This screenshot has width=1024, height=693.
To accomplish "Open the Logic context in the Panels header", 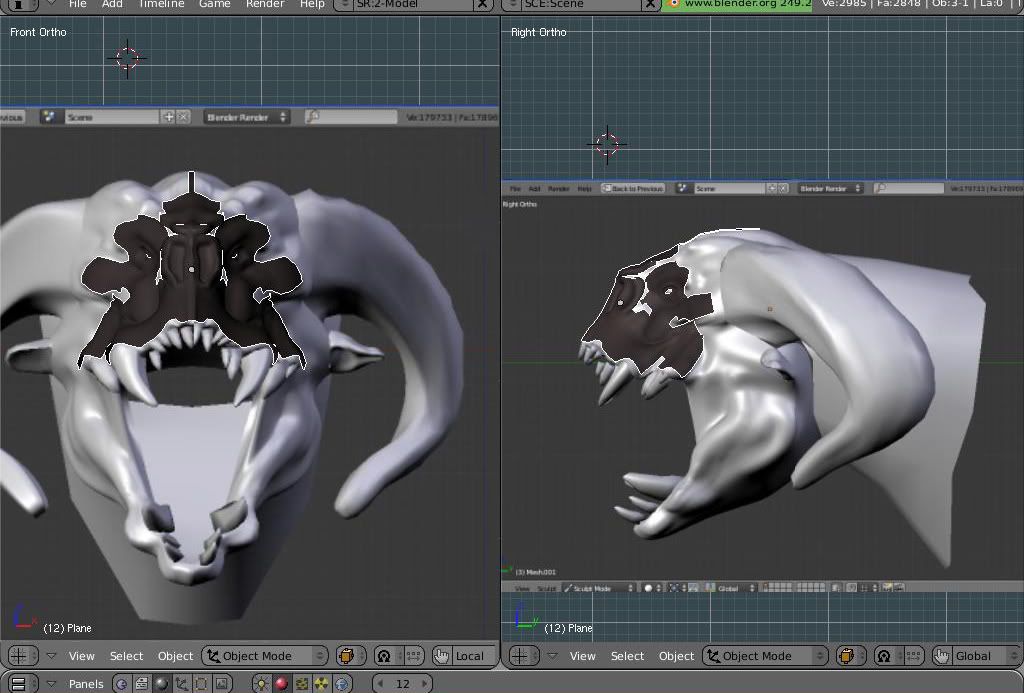I will 122,684.
